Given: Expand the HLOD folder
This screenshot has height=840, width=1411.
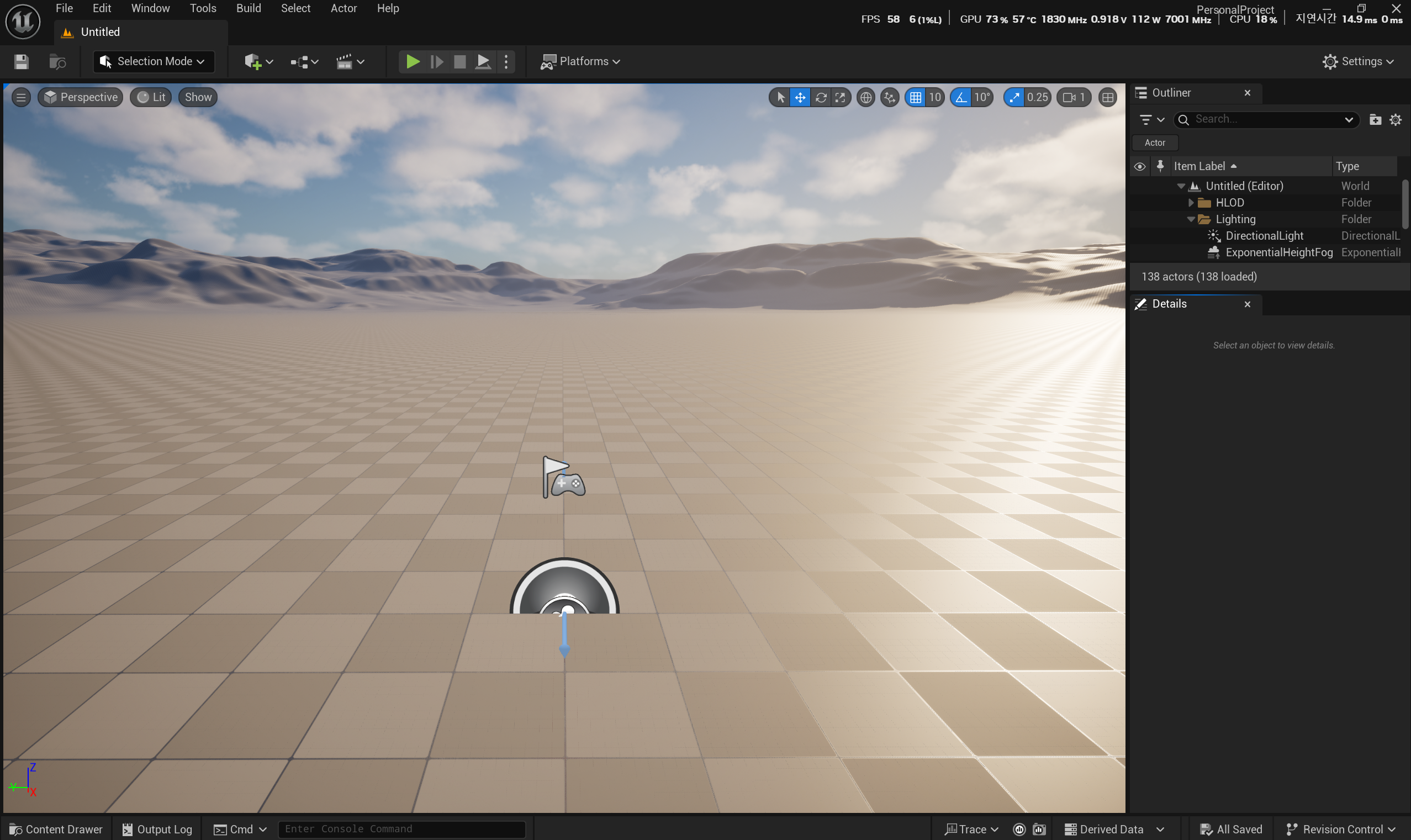Looking at the screenshot, I should [x=1190, y=203].
